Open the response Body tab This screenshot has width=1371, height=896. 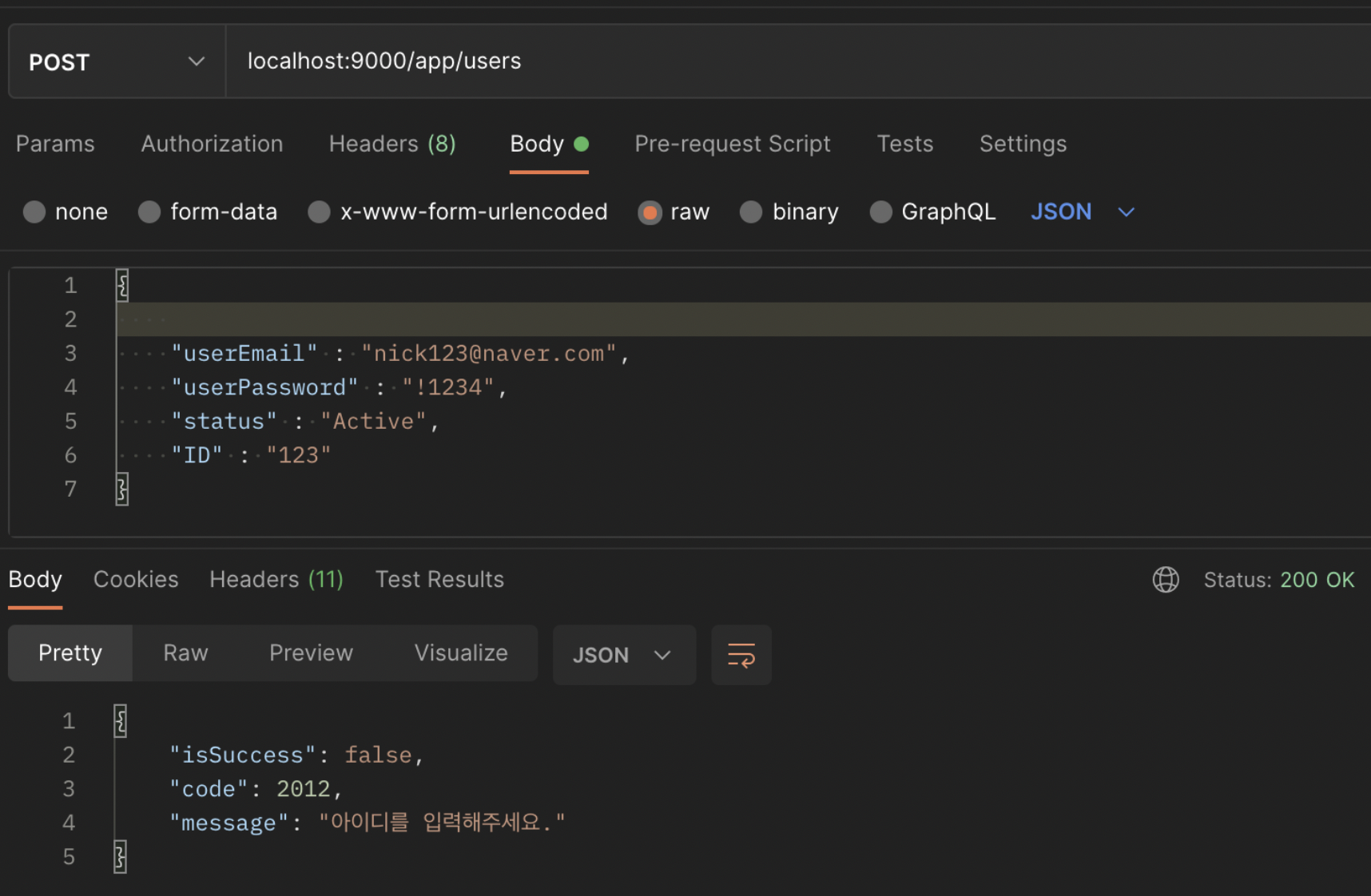coord(35,580)
